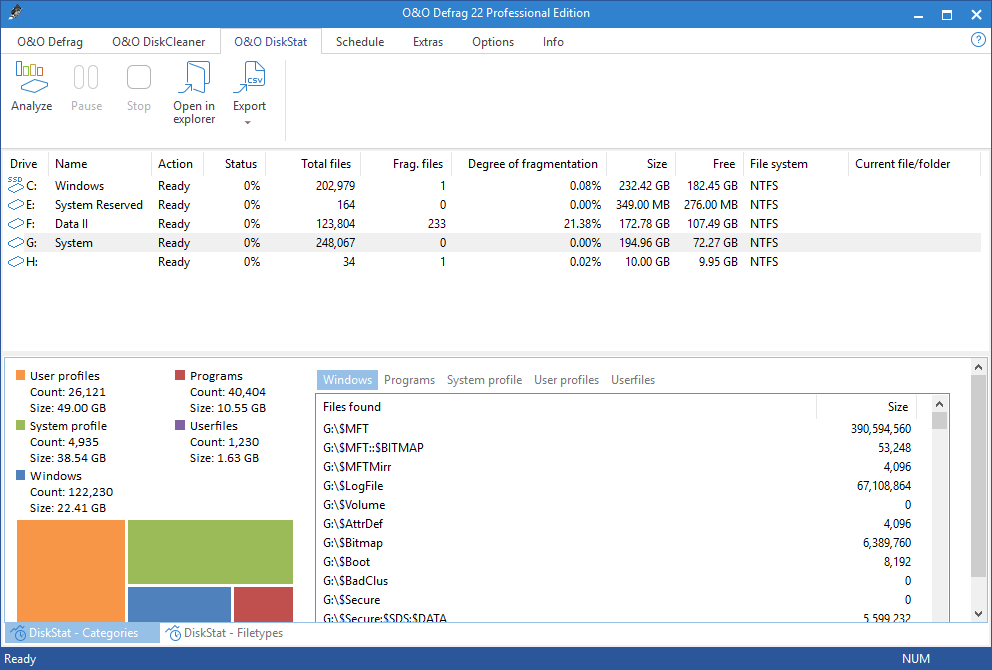Click the purple Userfiles legend swatch

pos(180,425)
